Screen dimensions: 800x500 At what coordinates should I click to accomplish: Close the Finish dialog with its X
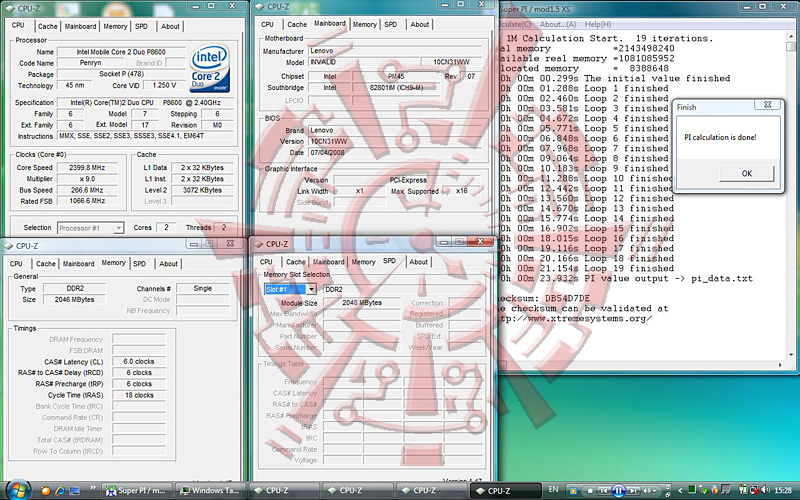tap(767, 105)
